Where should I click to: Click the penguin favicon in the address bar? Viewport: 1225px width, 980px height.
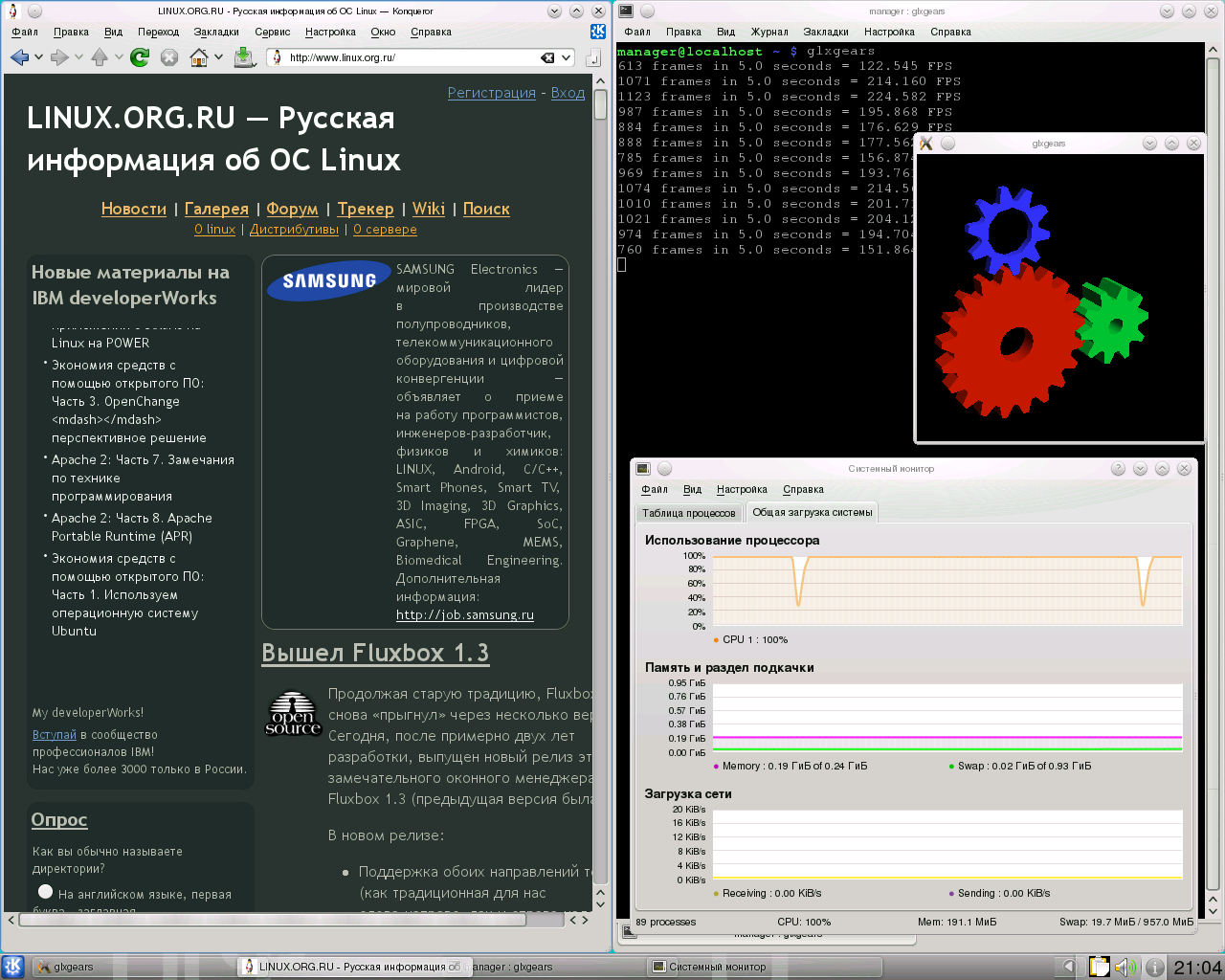(278, 57)
